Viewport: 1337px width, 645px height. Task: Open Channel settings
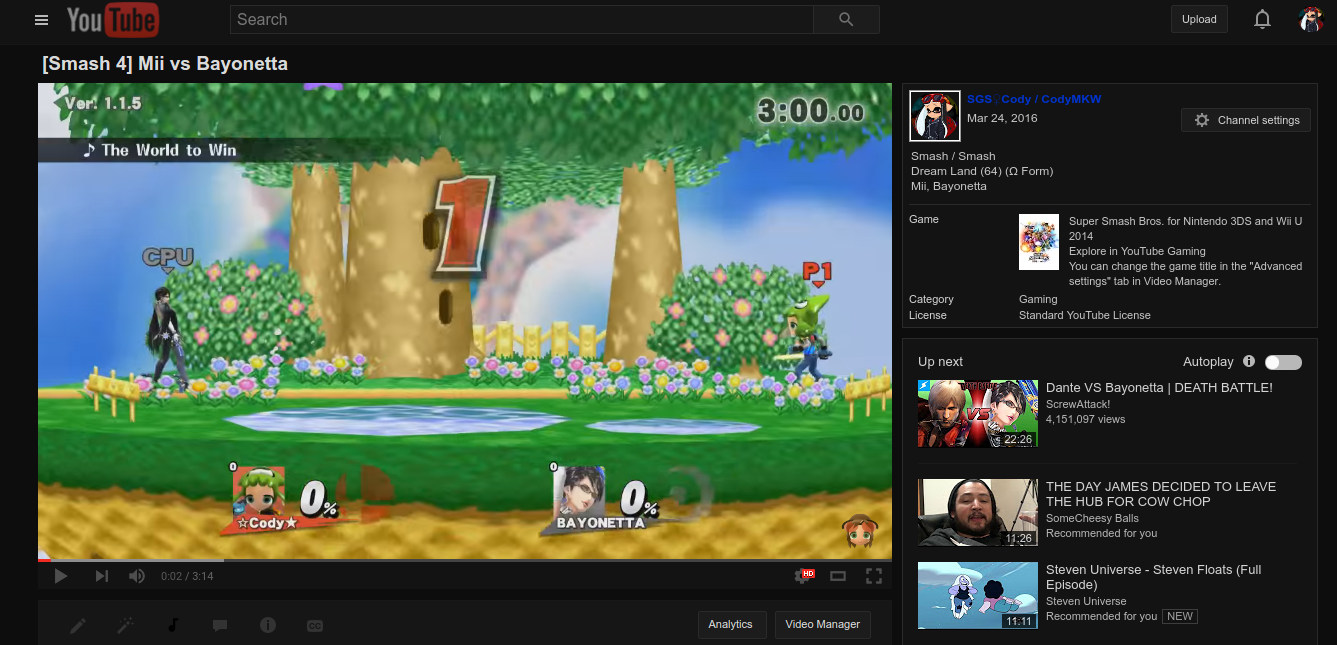point(1246,120)
